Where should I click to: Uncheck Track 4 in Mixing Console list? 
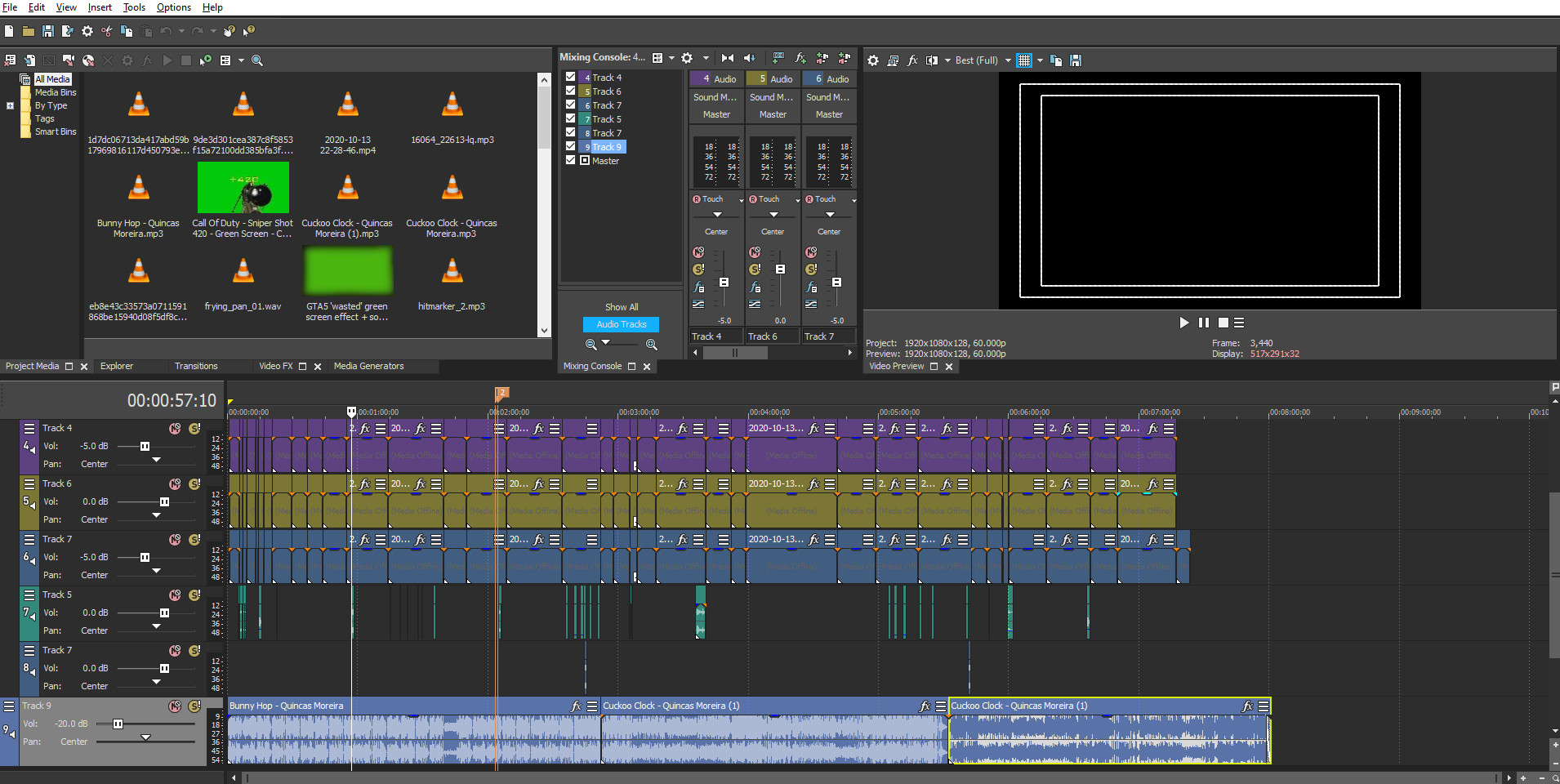click(571, 77)
